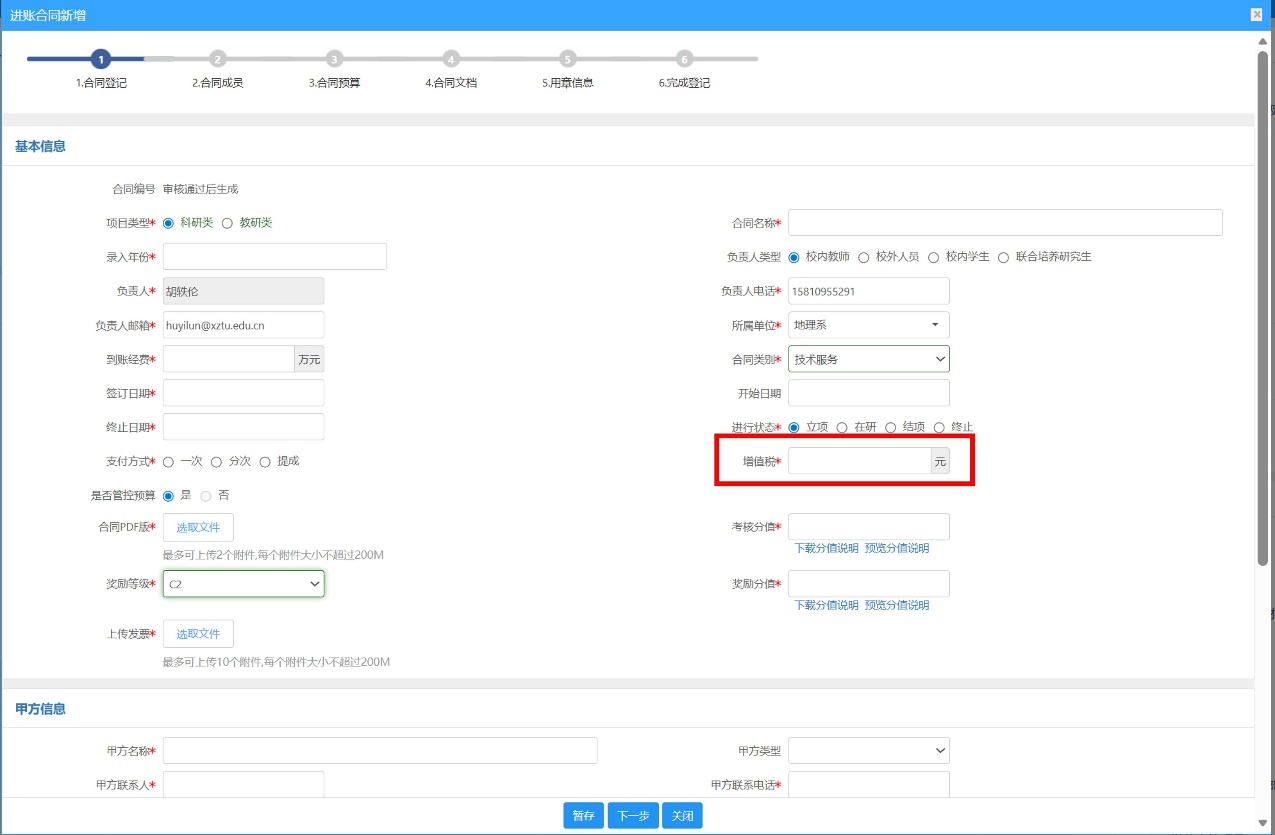Select 分次 payment method option
This screenshot has width=1275, height=835.
coord(216,462)
